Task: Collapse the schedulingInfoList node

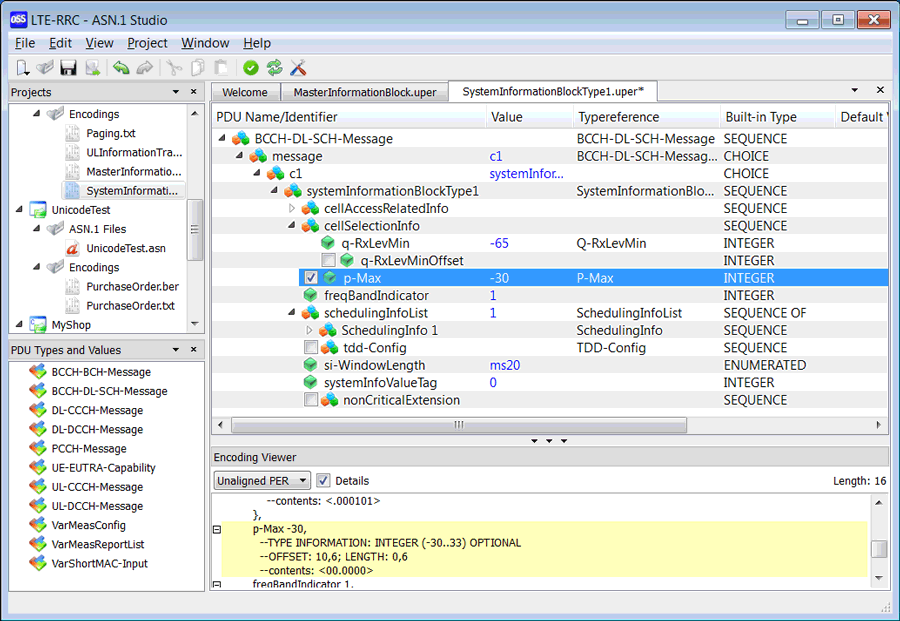Action: [292, 312]
